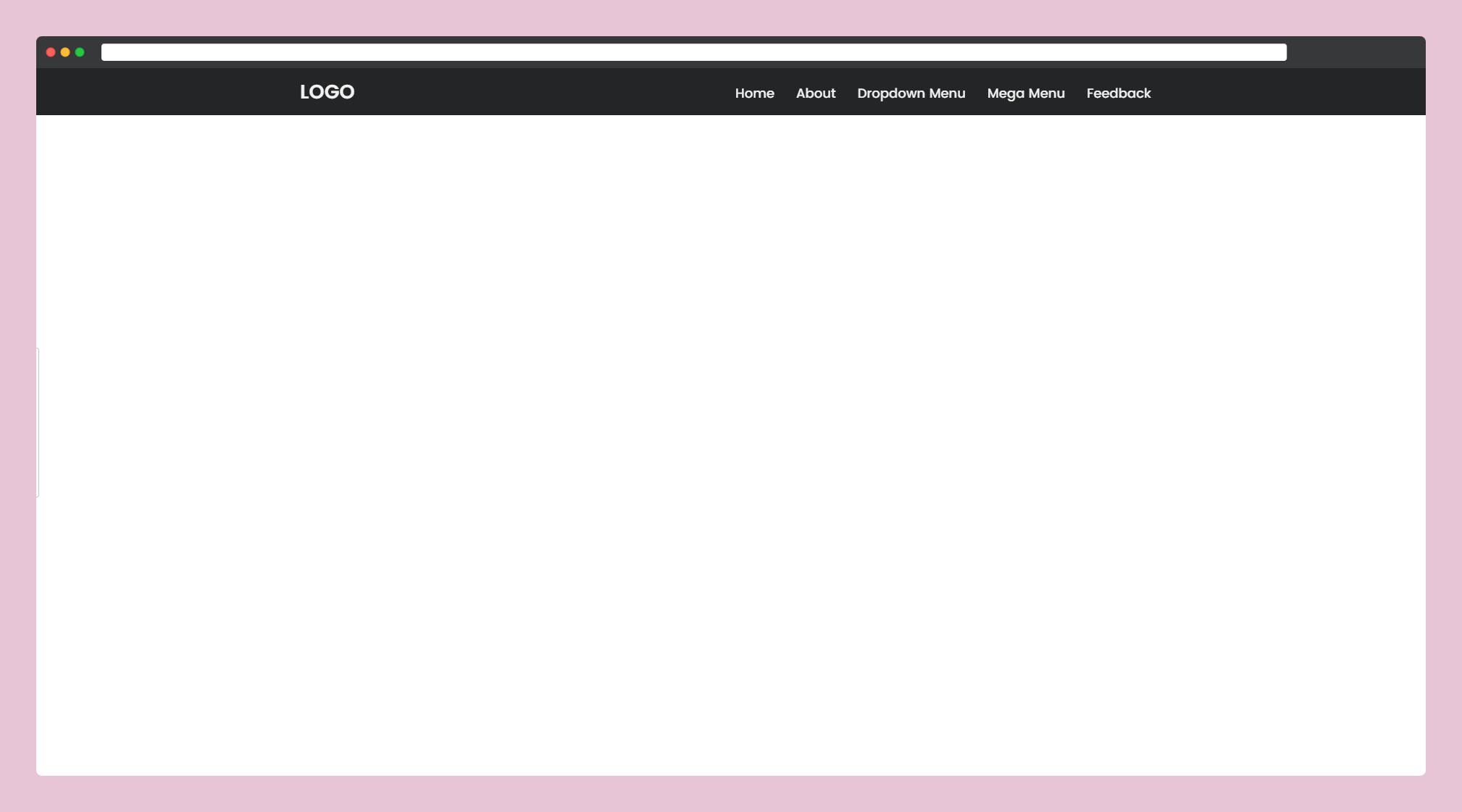Expand the Dropdown Menu item
Image resolution: width=1462 pixels, height=812 pixels.
pos(911,93)
